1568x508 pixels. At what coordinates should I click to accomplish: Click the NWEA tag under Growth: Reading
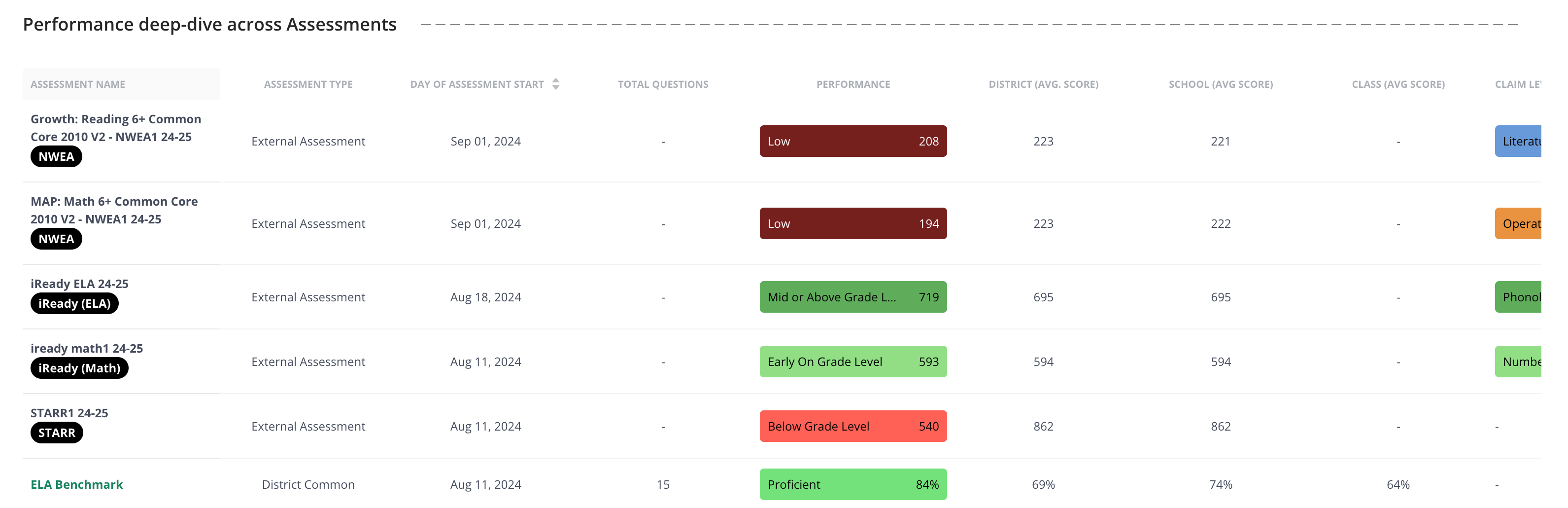tap(56, 156)
